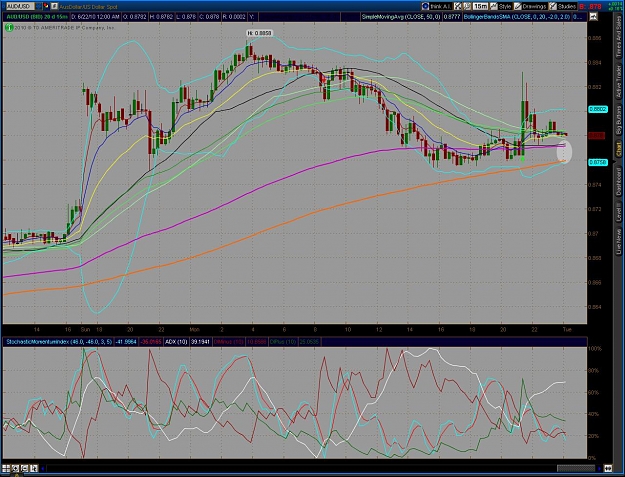Click the second bottom-left chart tool icon
The width and height of the screenshot is (625, 477).
[x=15, y=468]
